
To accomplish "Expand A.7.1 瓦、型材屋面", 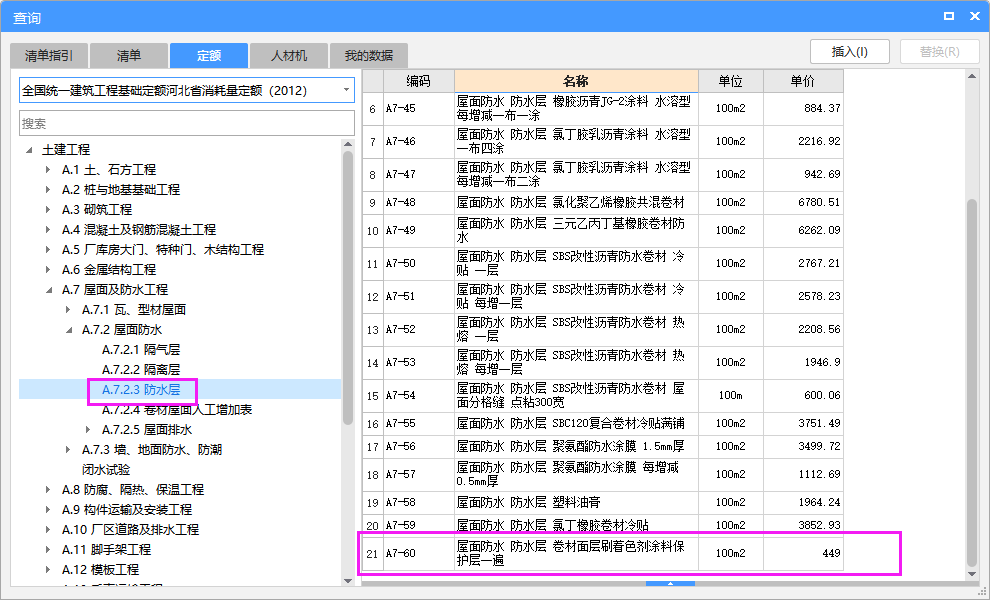I will click(x=69, y=309).
